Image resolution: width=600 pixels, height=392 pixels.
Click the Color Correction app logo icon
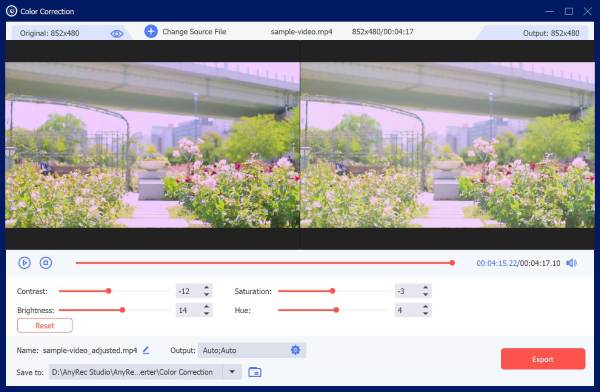pos(11,11)
